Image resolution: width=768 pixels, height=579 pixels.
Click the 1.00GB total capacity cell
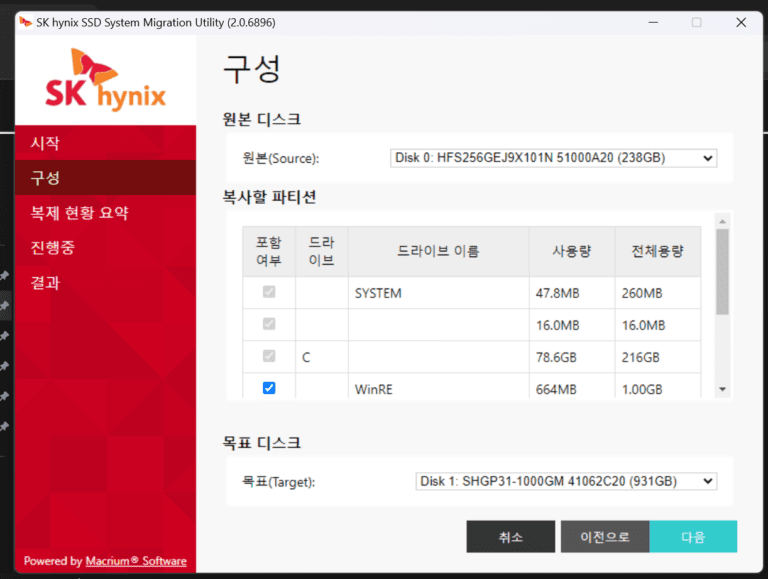point(658,386)
